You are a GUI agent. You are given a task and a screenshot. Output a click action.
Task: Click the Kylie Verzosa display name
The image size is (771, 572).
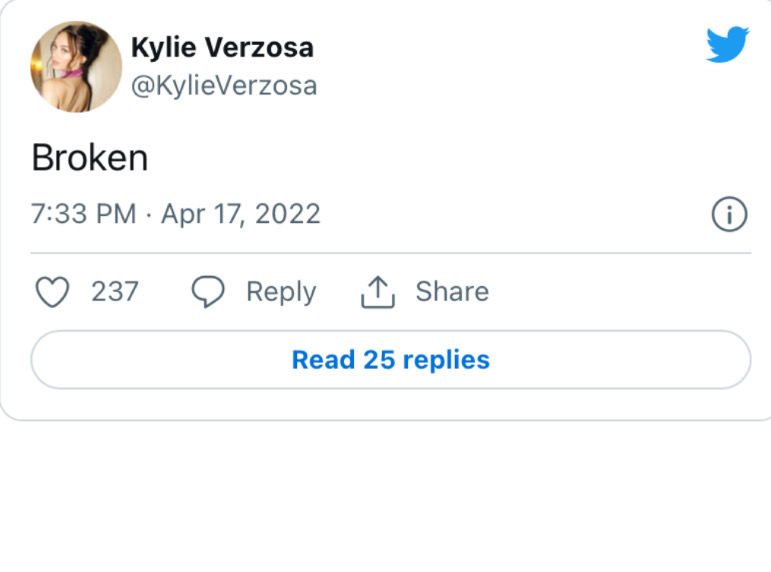(x=222, y=47)
